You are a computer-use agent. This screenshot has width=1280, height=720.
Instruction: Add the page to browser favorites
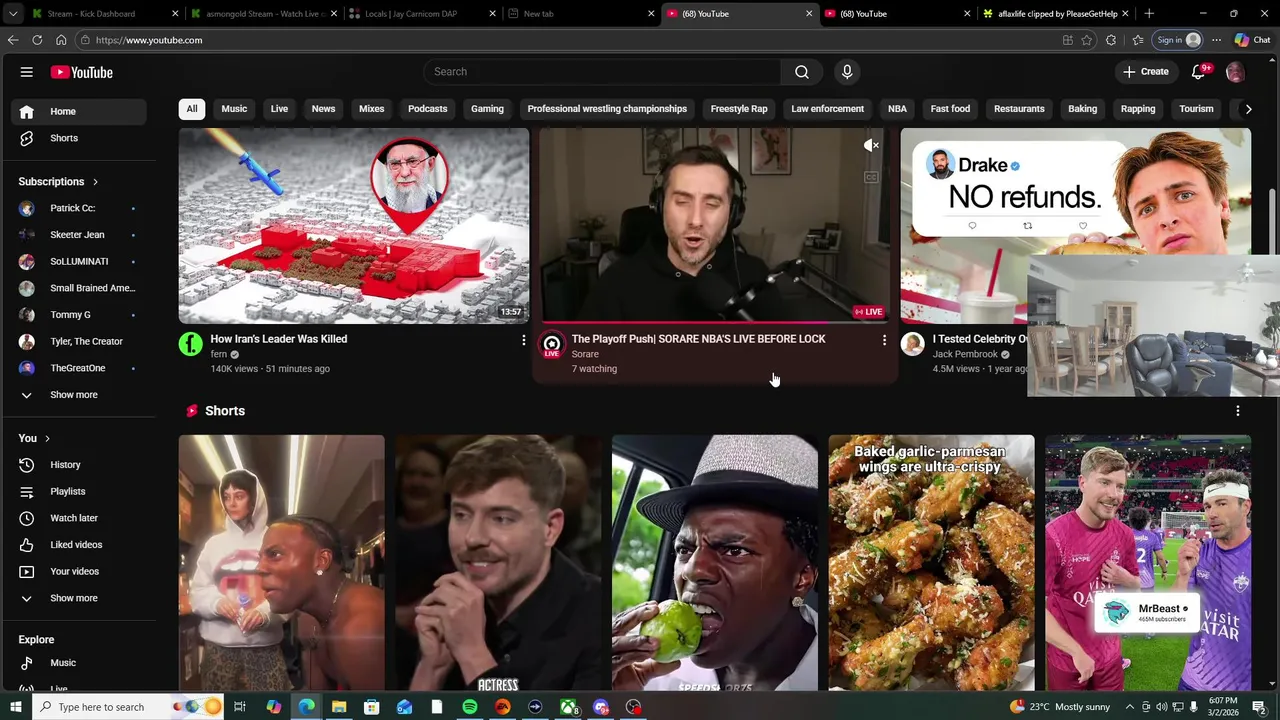click(1087, 40)
